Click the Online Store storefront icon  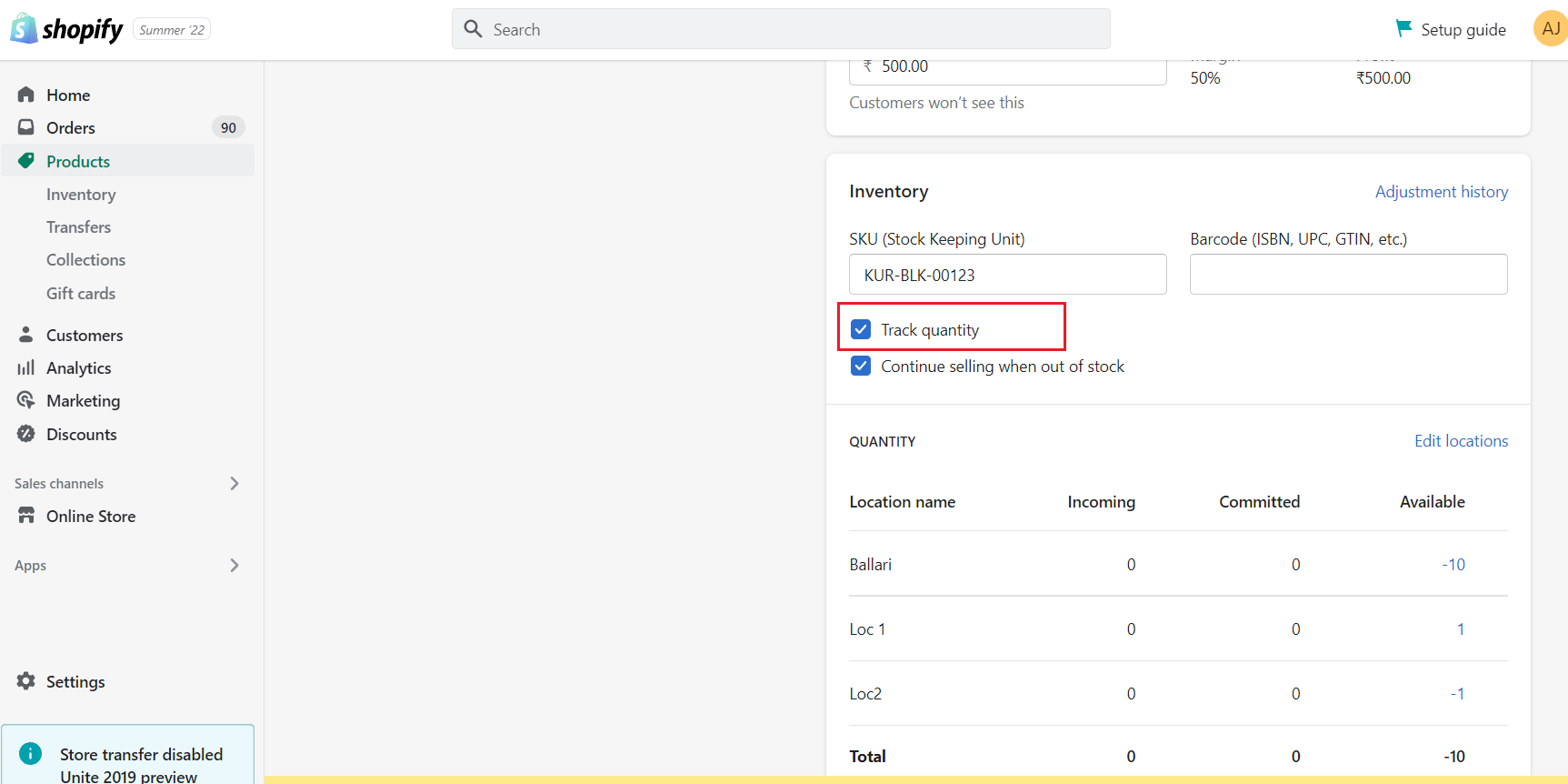click(26, 516)
